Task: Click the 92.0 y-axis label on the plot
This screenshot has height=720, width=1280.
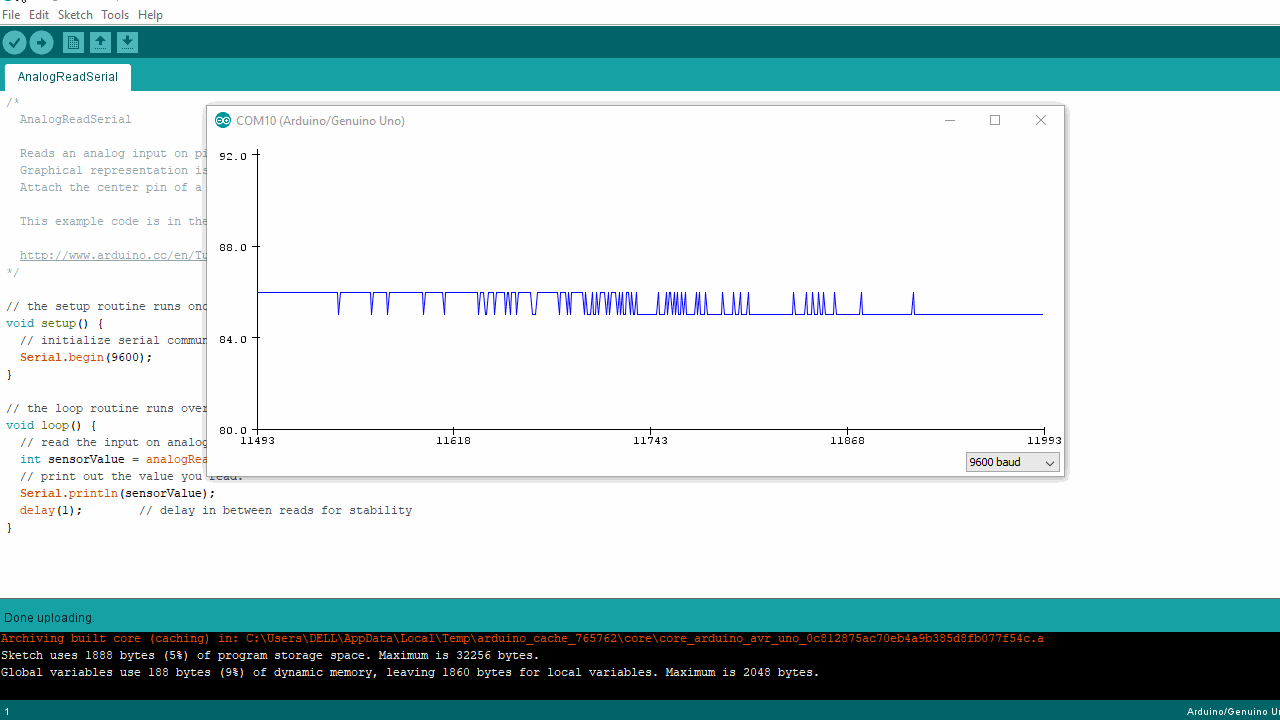Action: point(233,156)
